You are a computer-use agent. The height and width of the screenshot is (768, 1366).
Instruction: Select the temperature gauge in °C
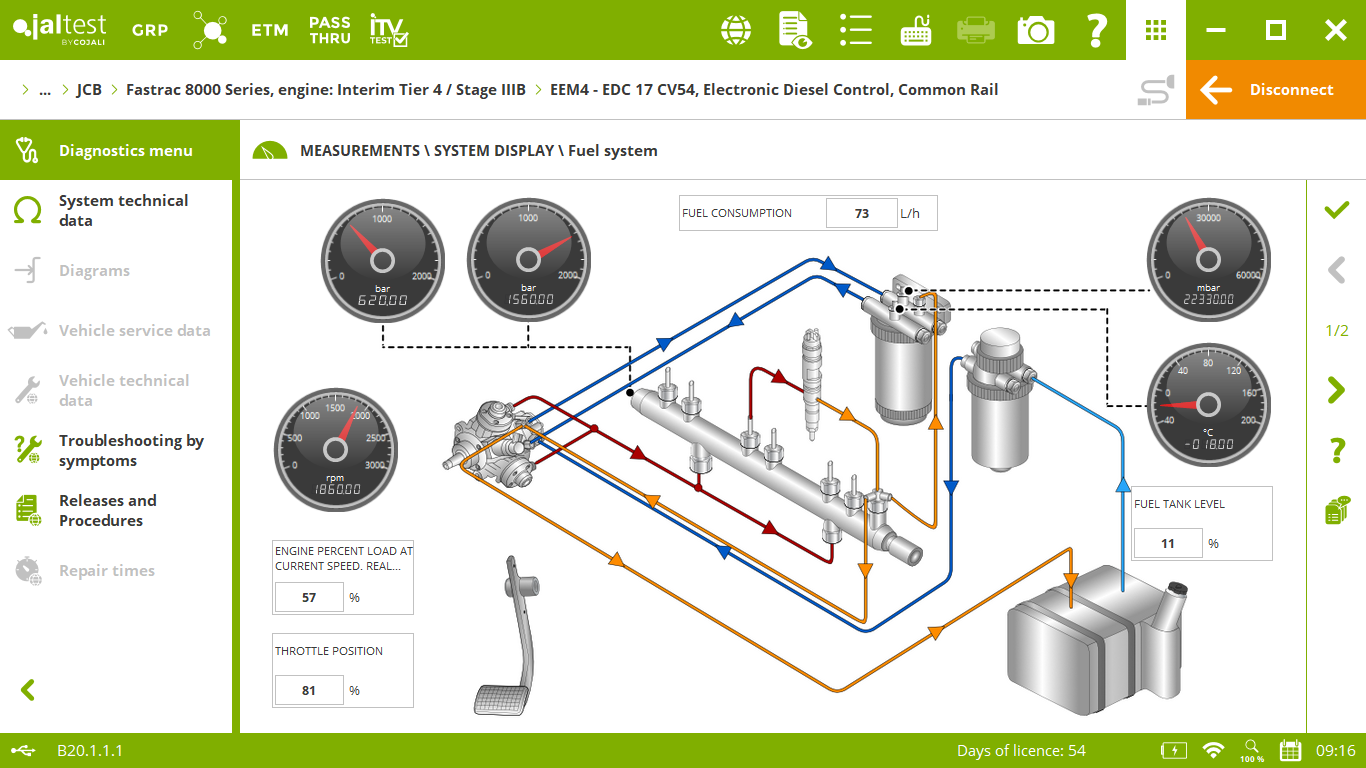tap(1208, 405)
